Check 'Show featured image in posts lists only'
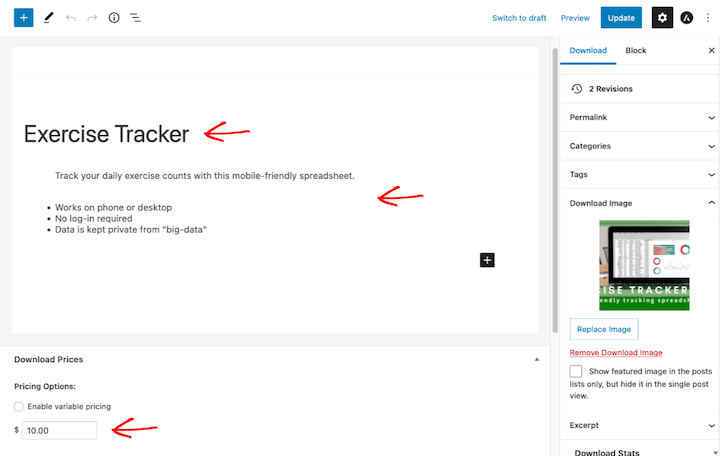This screenshot has height=456, width=720. [576, 371]
